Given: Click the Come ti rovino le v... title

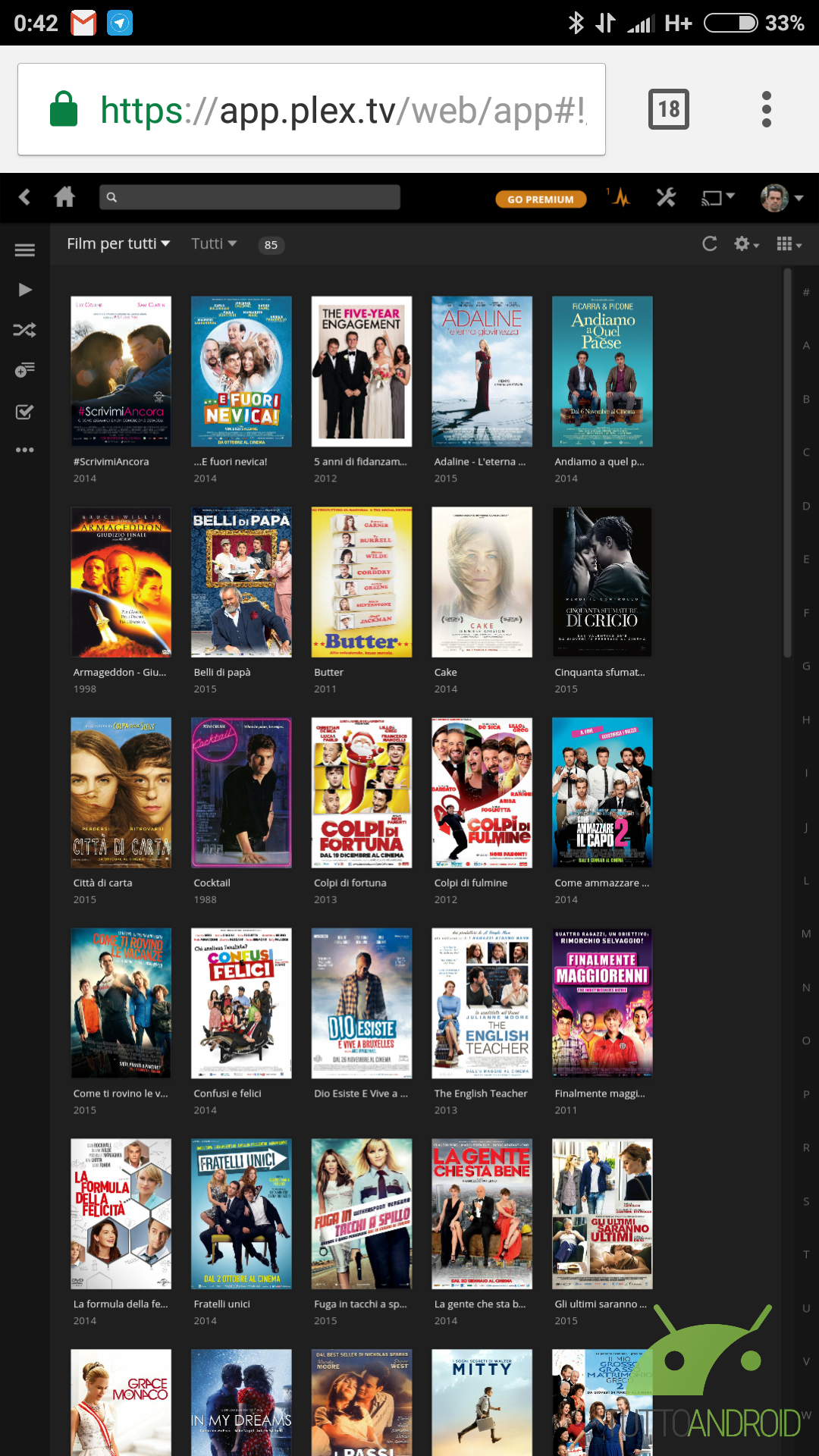Looking at the screenshot, I should (x=121, y=1094).
